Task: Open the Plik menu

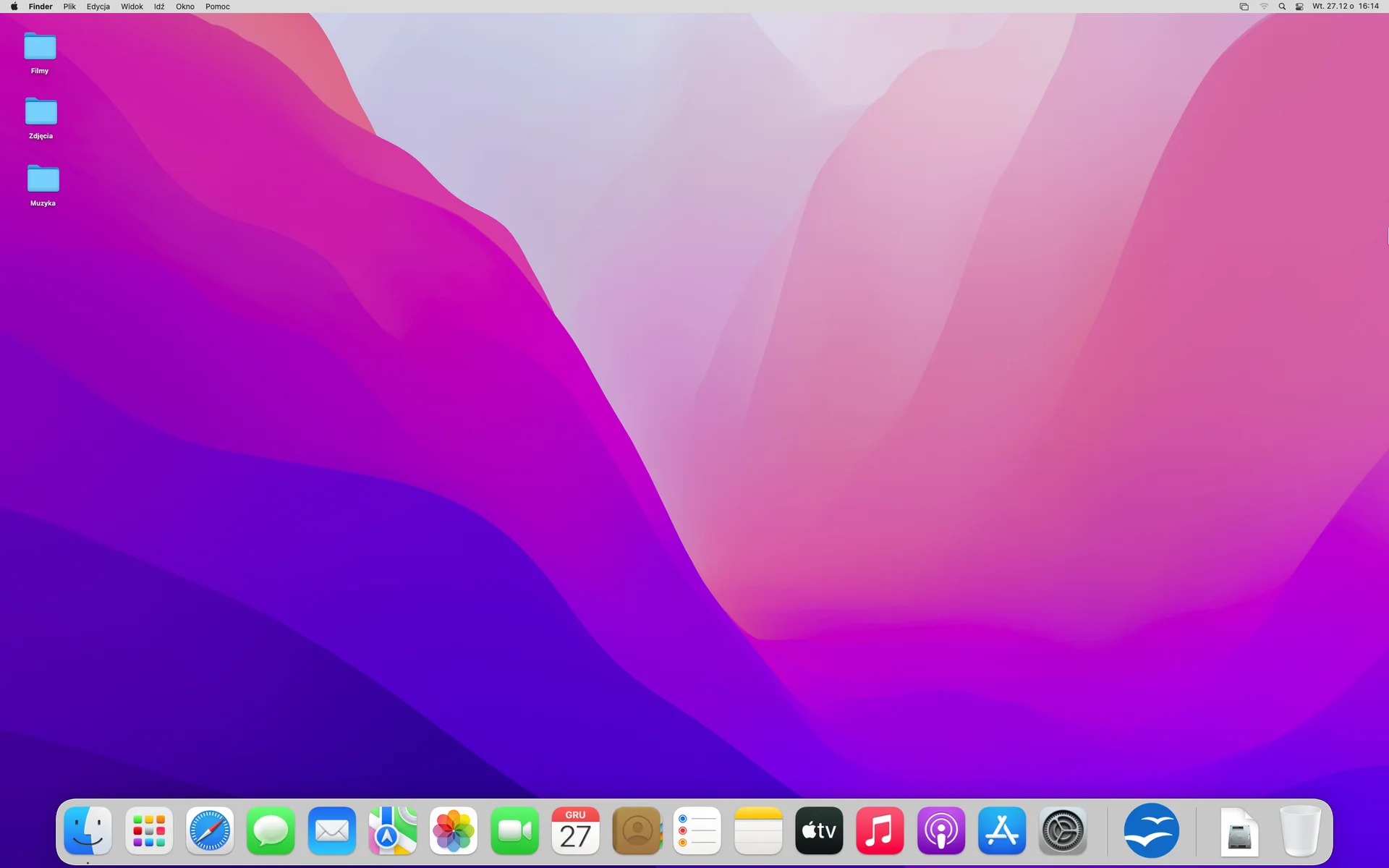Action: (69, 7)
